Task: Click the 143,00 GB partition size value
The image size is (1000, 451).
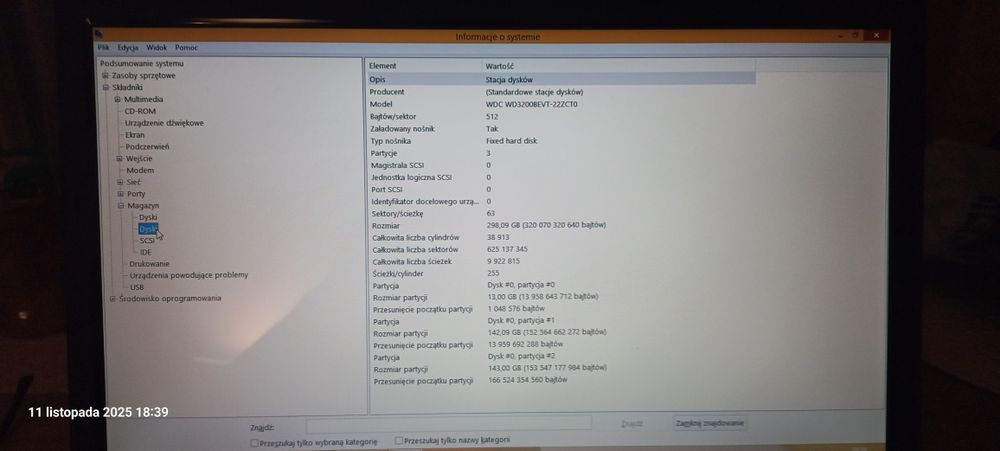Action: click(x=547, y=367)
